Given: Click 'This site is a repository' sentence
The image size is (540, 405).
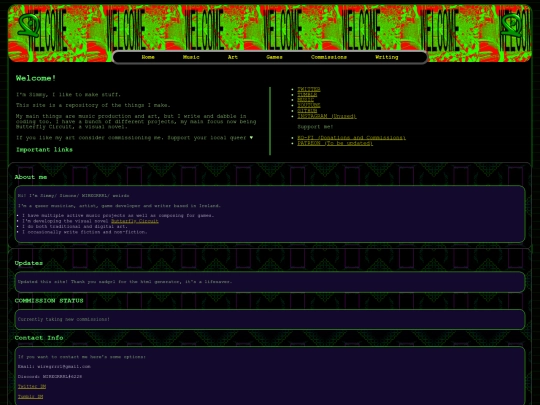Looking at the screenshot, I should [93, 105].
